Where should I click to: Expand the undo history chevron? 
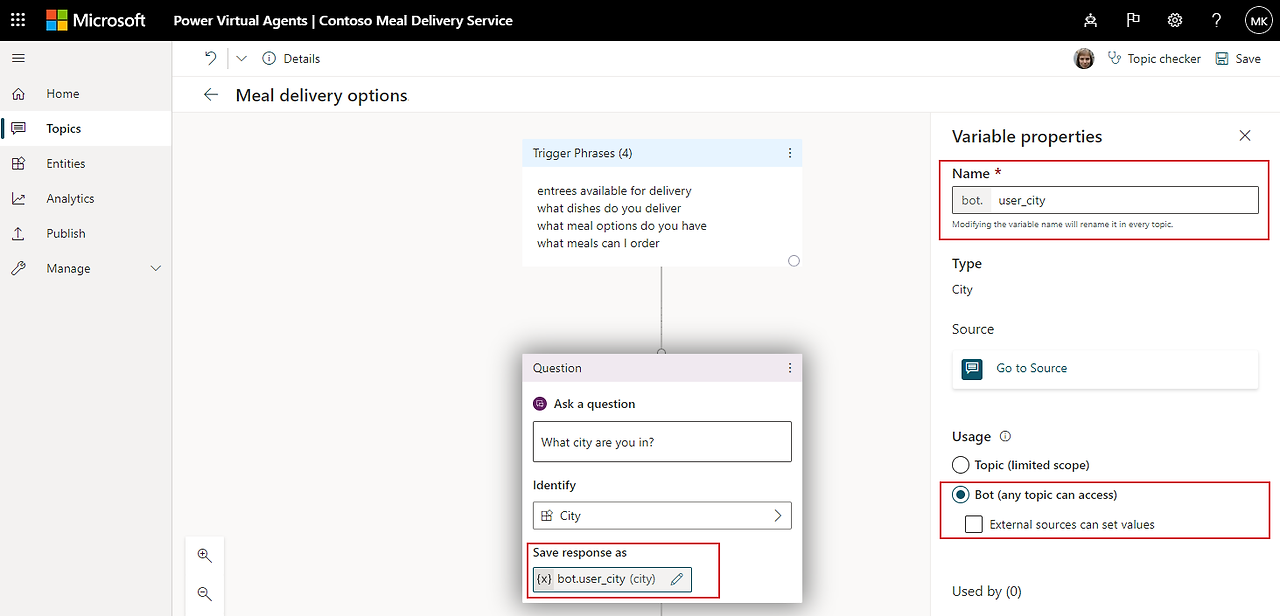[x=241, y=58]
